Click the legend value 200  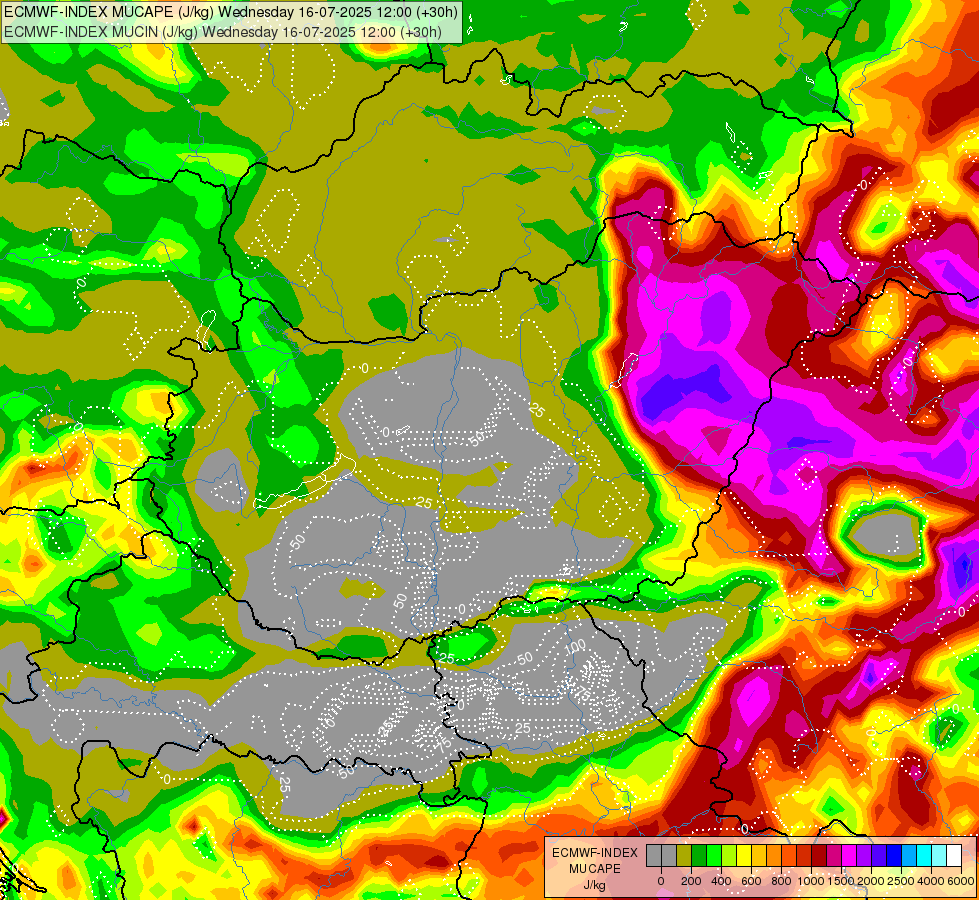point(691,881)
